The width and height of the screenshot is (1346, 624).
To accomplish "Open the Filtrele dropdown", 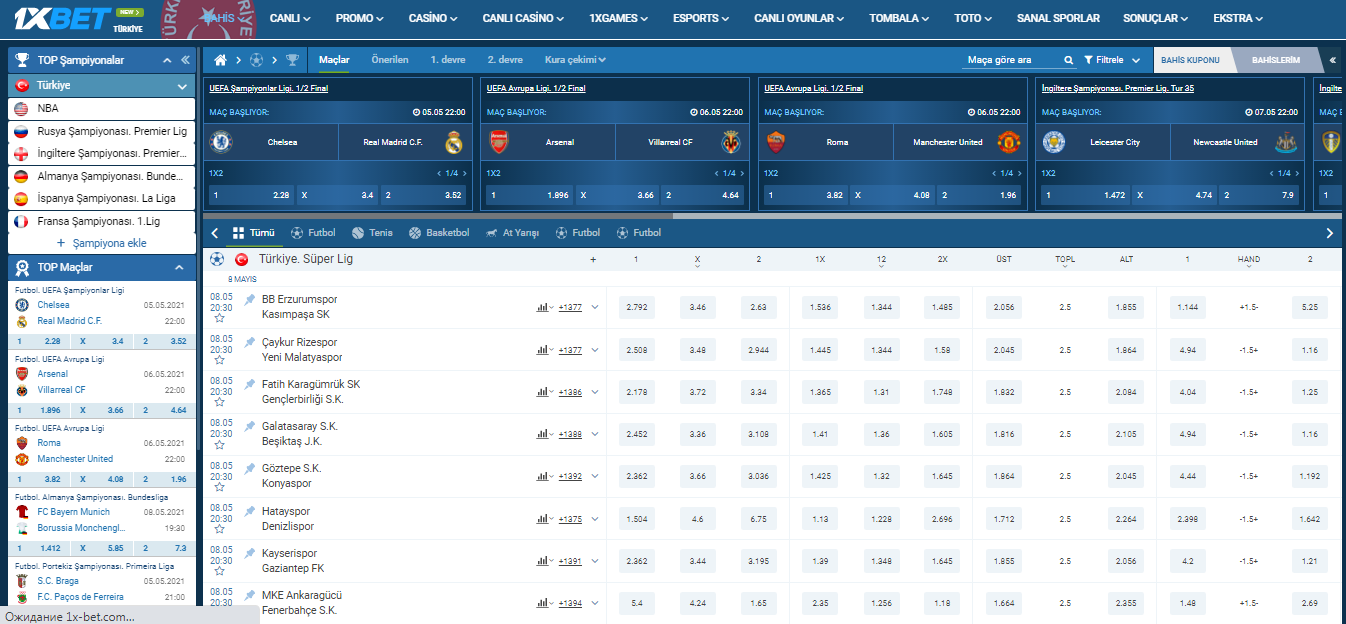I will coord(1112,60).
